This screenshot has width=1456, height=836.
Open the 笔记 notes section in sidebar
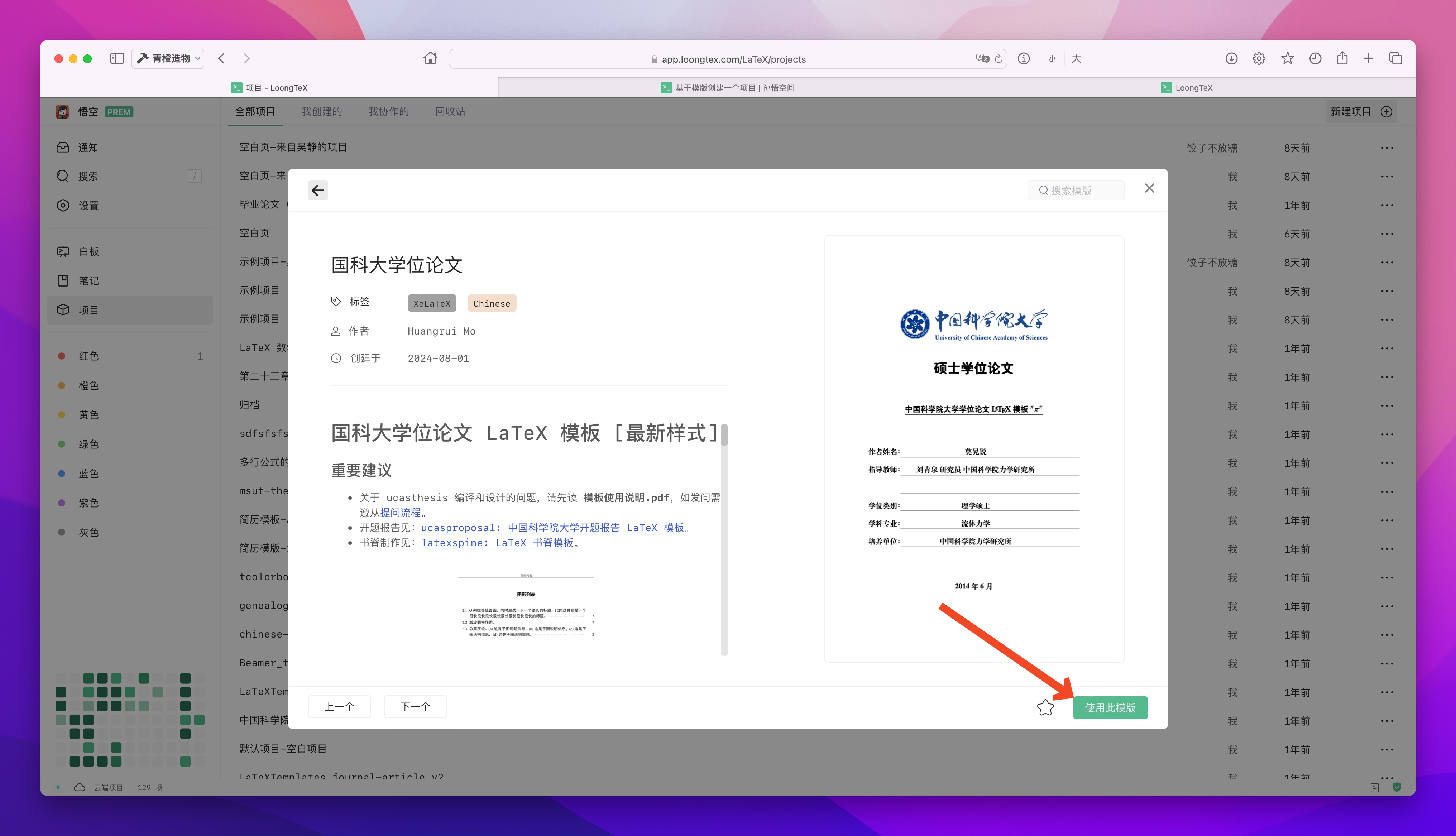[x=89, y=281]
